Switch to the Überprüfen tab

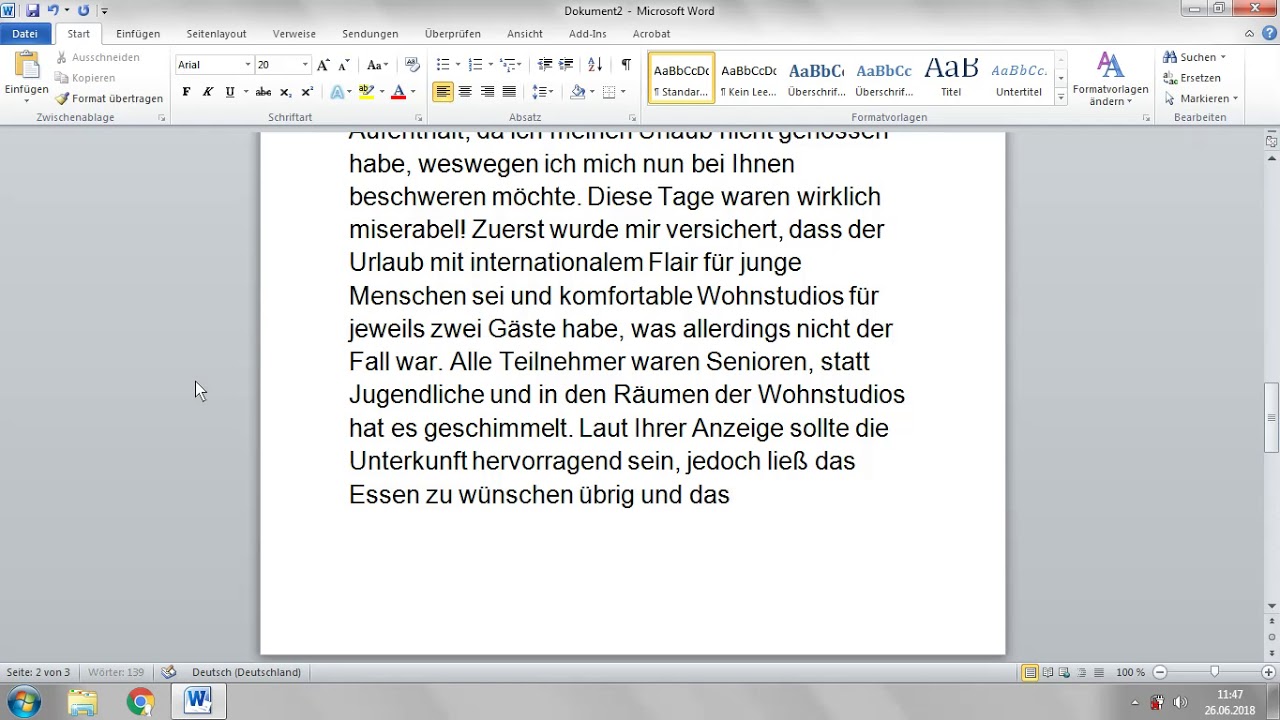click(x=453, y=34)
